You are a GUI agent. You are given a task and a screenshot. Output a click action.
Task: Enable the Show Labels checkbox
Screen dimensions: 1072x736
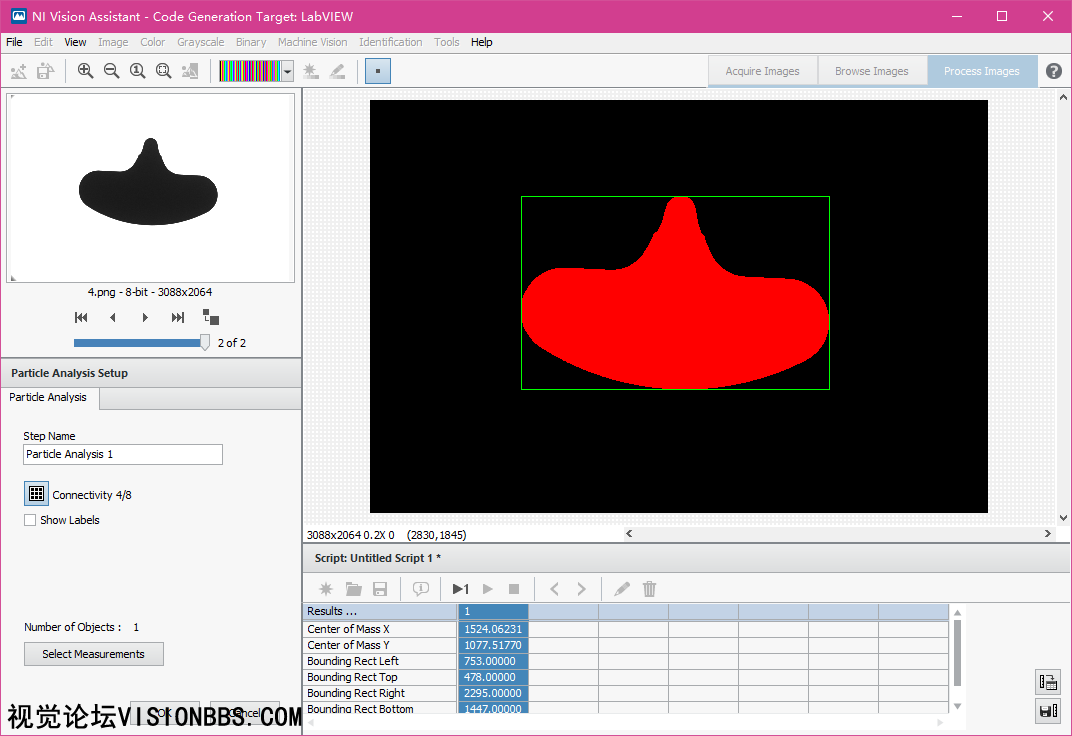click(x=30, y=520)
